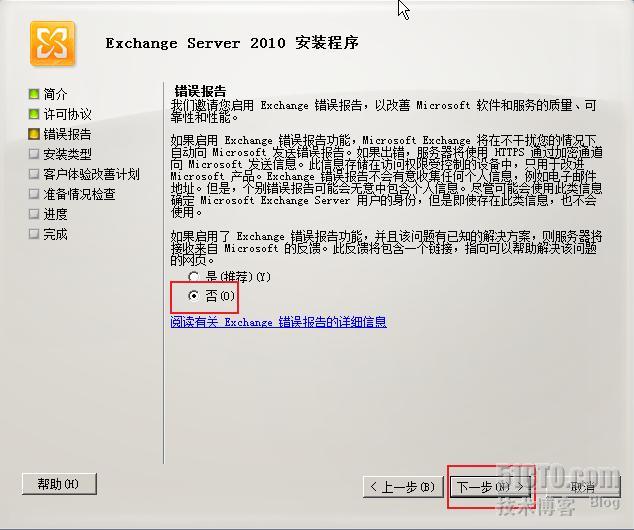Select the 否(O) radio button
The width and height of the screenshot is (634, 530).
pyautogui.click(x=194, y=296)
